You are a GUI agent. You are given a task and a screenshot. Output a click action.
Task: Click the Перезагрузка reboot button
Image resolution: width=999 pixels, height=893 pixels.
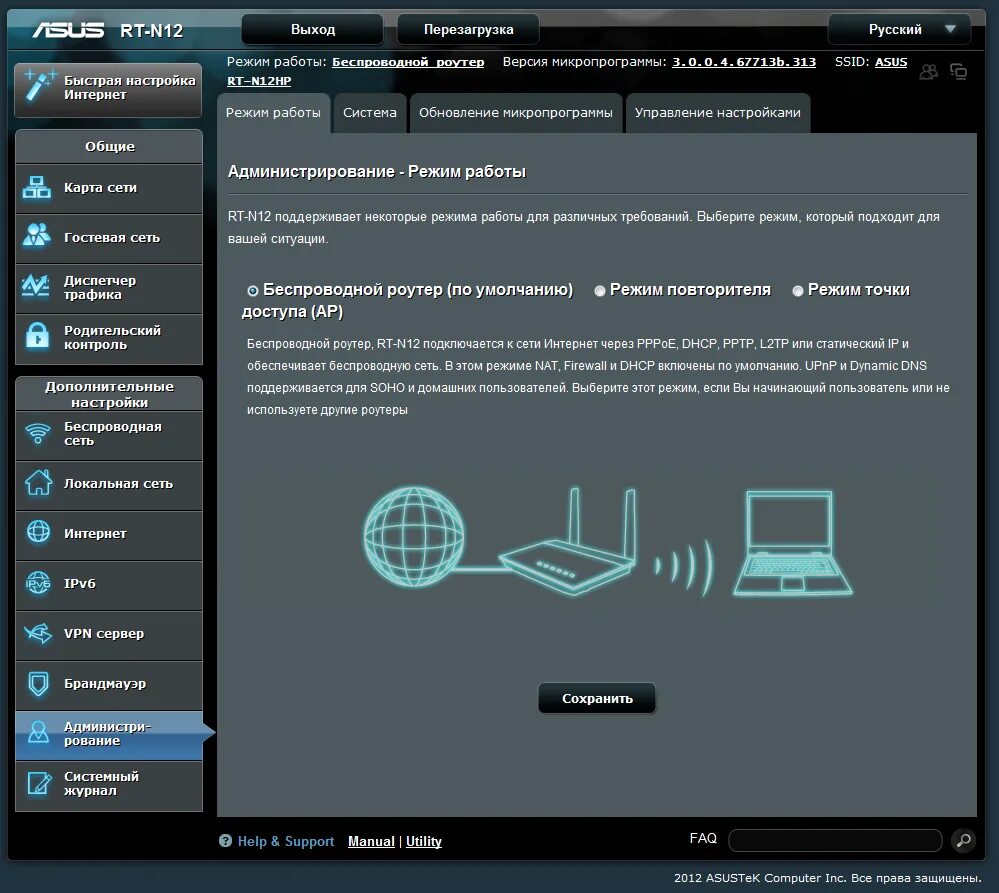point(468,29)
